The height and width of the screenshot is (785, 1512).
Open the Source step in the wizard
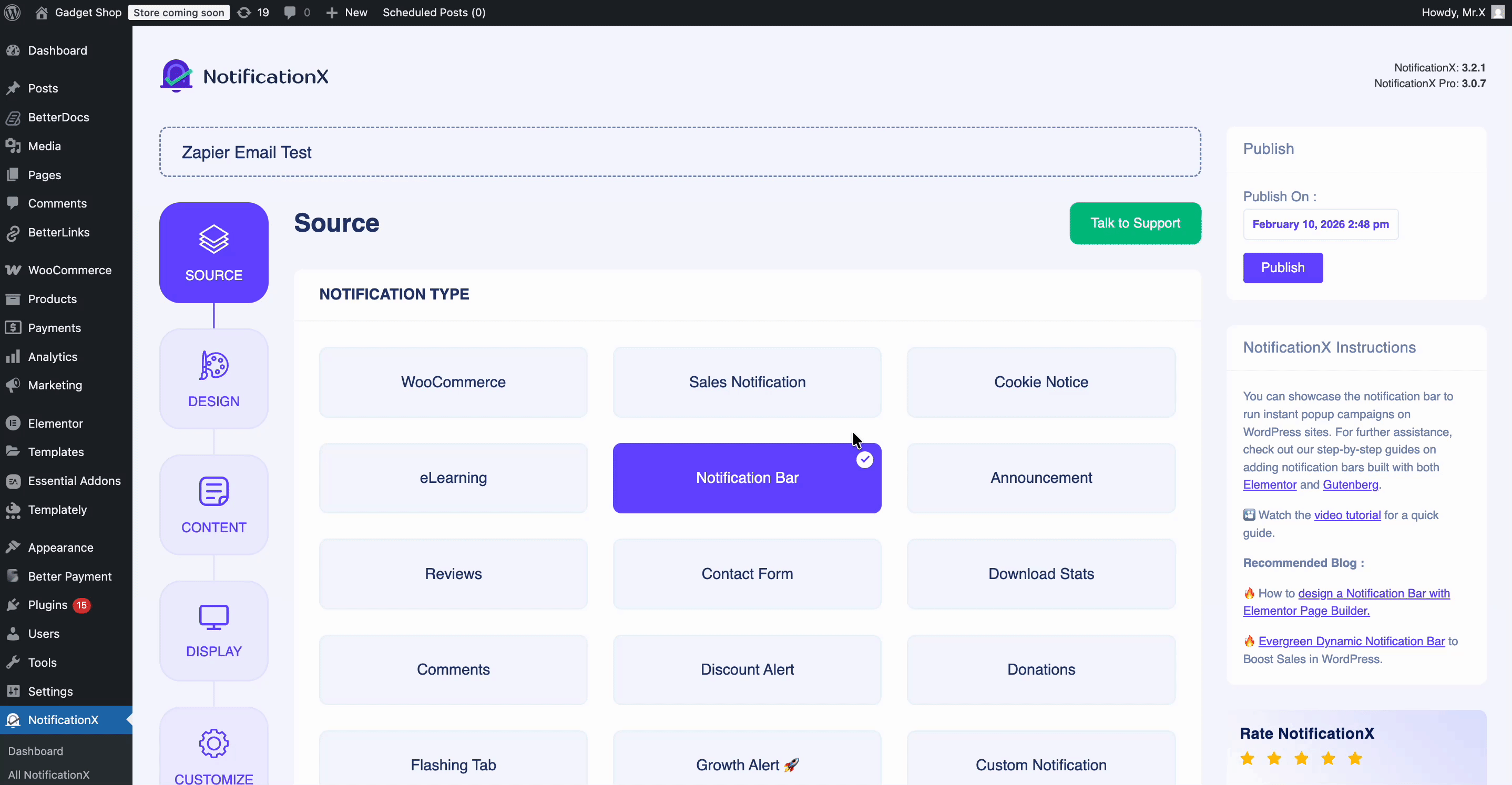(213, 252)
